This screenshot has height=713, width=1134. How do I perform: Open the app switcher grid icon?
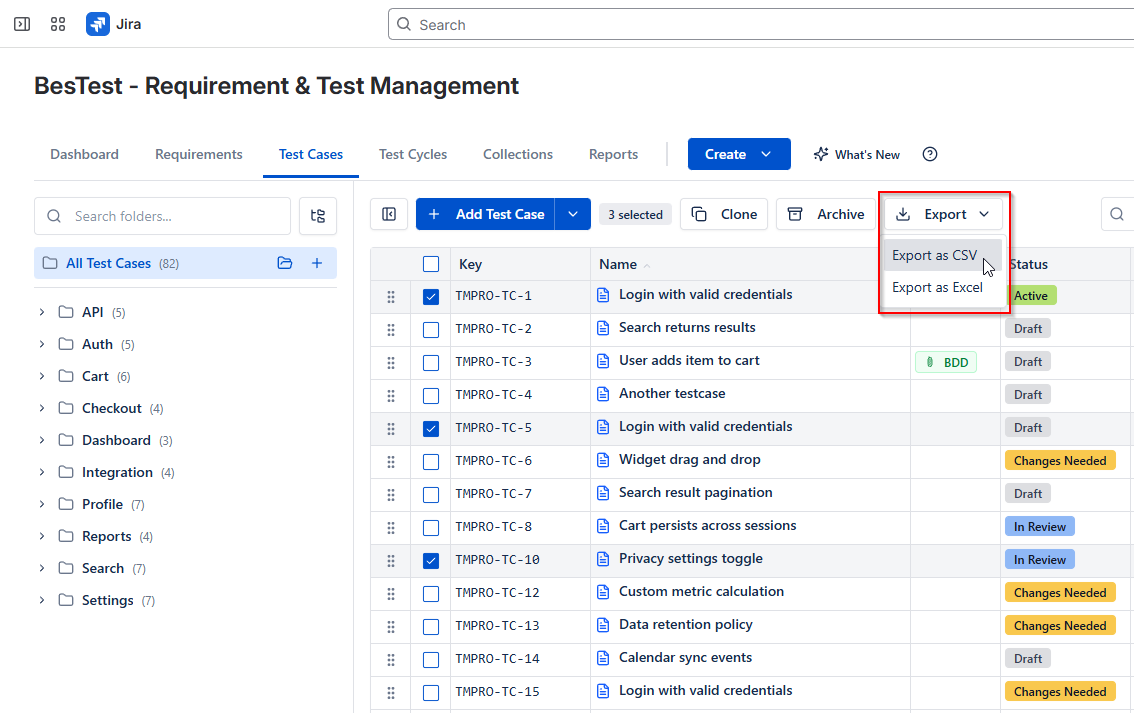[58, 25]
